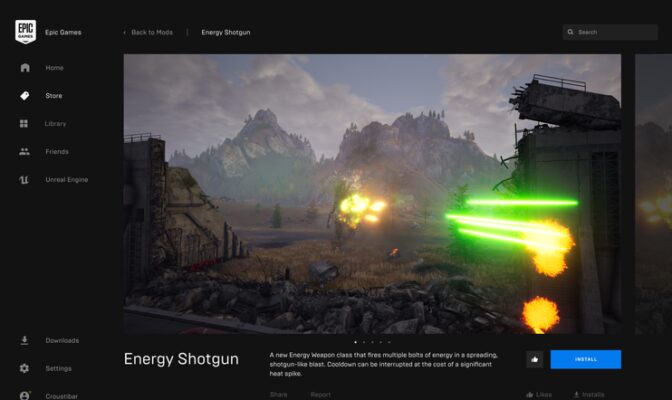This screenshot has height=400, width=672.
Task: Toggle the thumbs-up like button
Action: [x=535, y=359]
